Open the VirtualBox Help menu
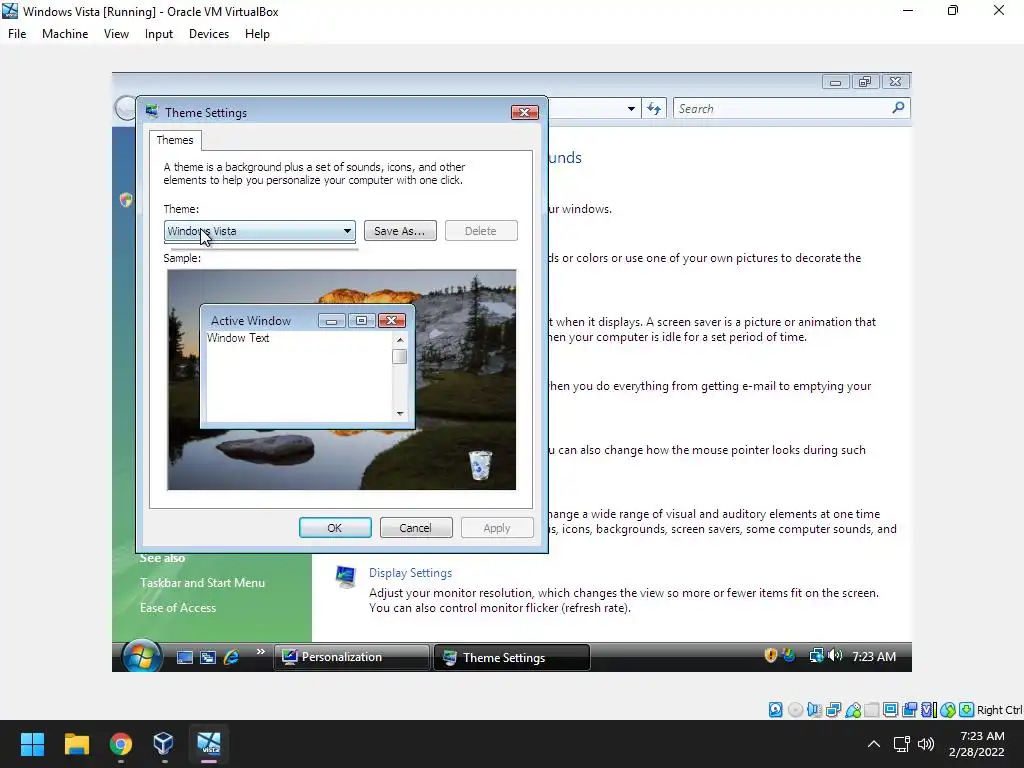Screen dimensions: 1024x768 click(x=257, y=34)
